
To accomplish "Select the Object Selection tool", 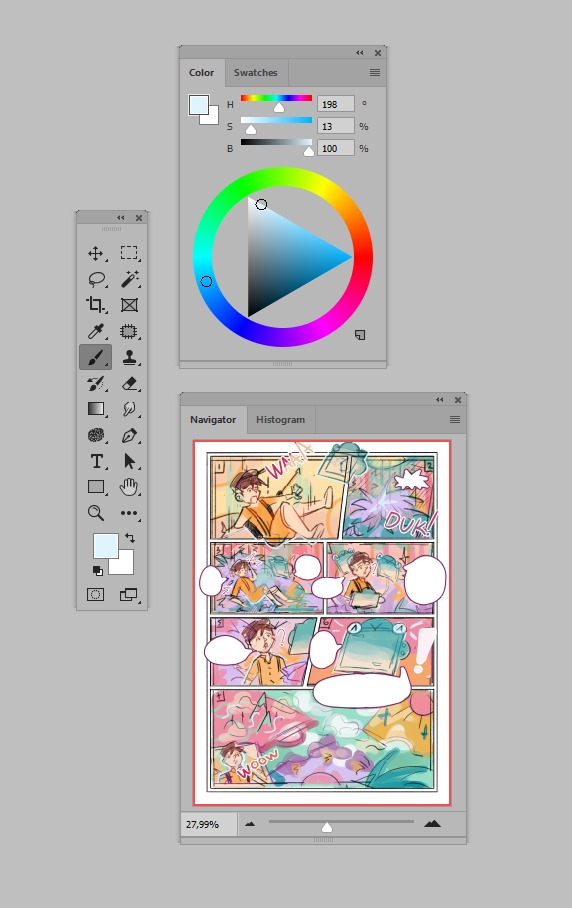I will (x=129, y=331).
